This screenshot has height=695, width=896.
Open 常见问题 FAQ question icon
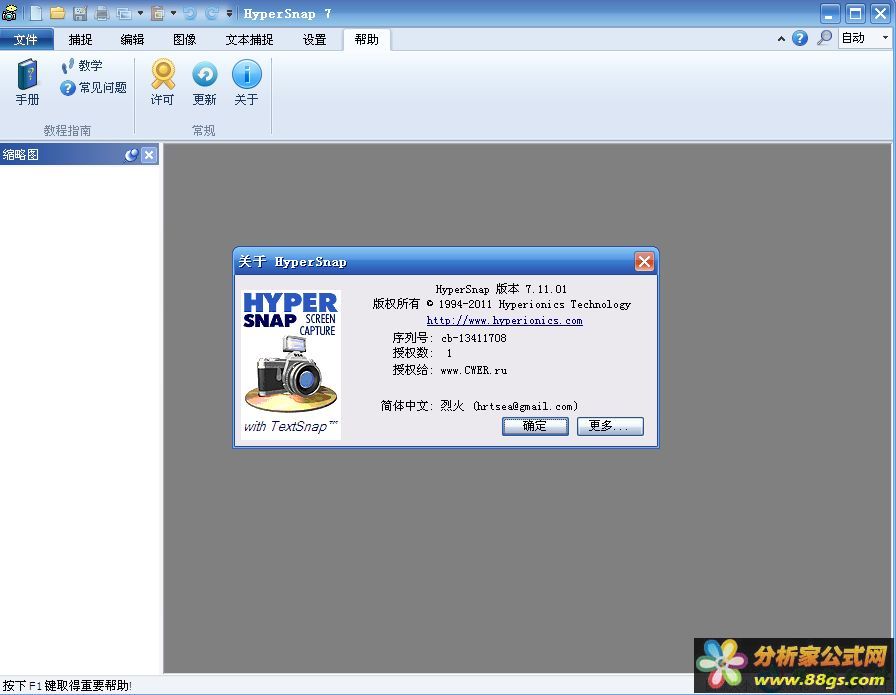(x=94, y=87)
